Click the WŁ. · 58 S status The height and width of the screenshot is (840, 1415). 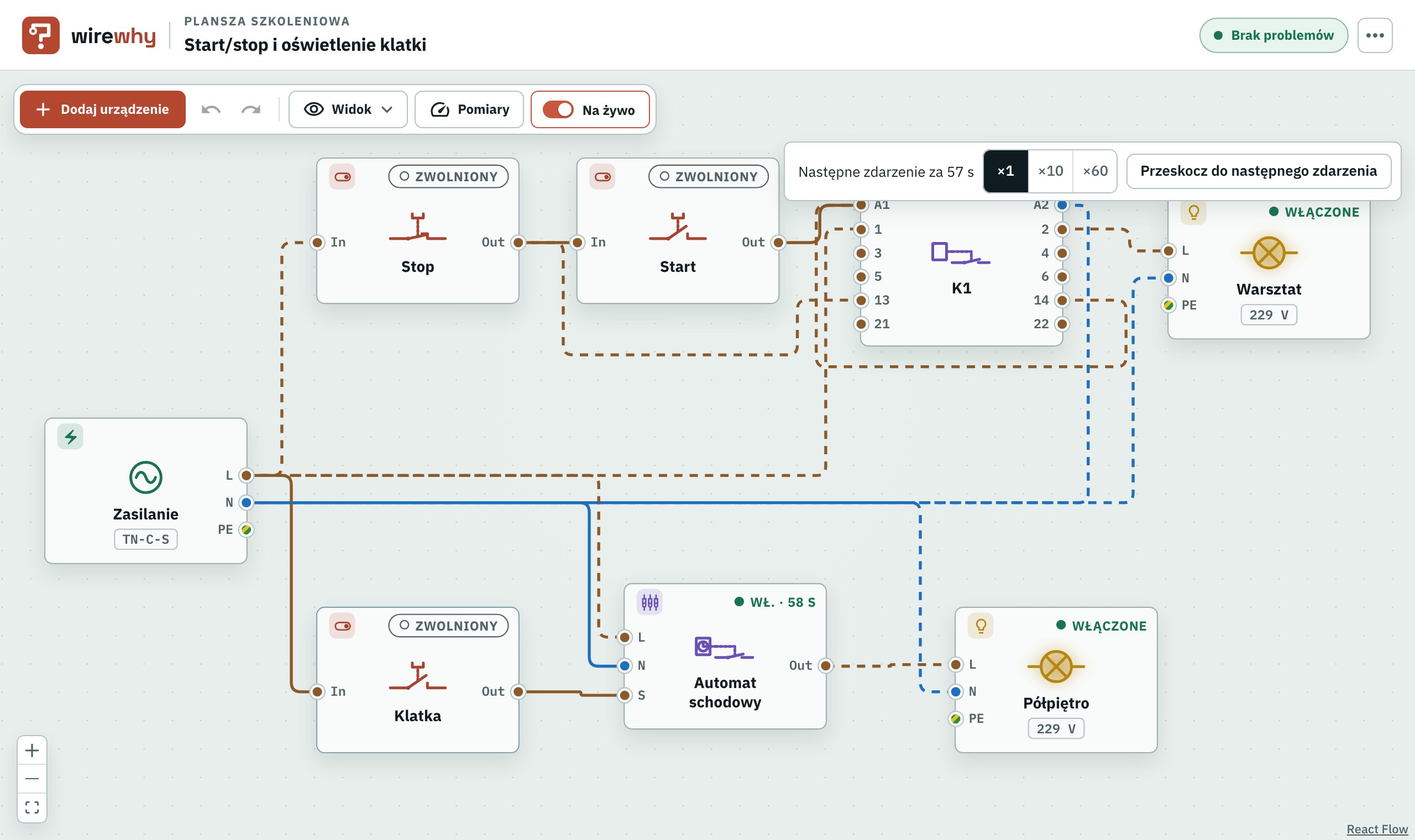pyautogui.click(x=775, y=602)
